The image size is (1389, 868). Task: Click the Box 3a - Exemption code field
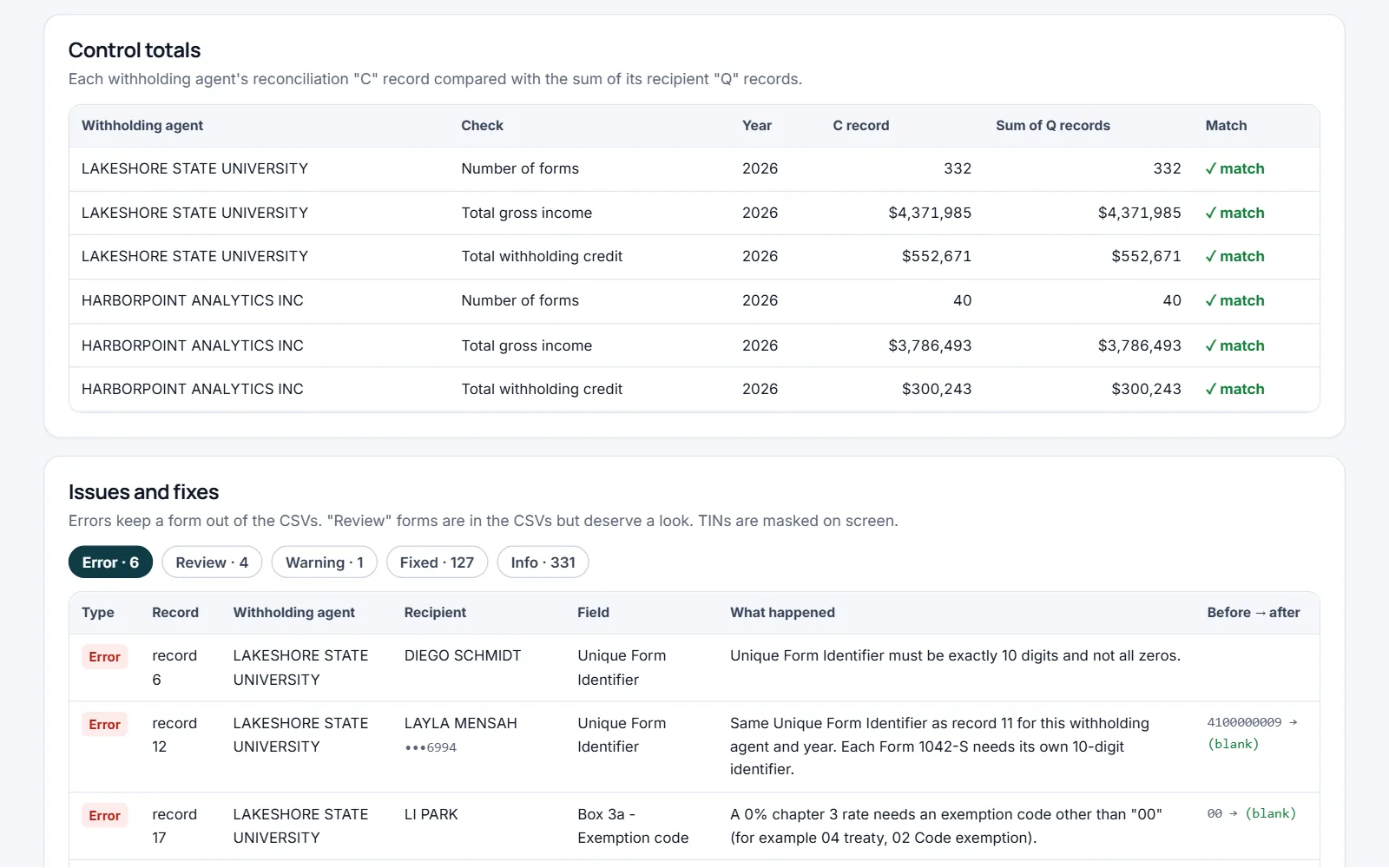[633, 826]
